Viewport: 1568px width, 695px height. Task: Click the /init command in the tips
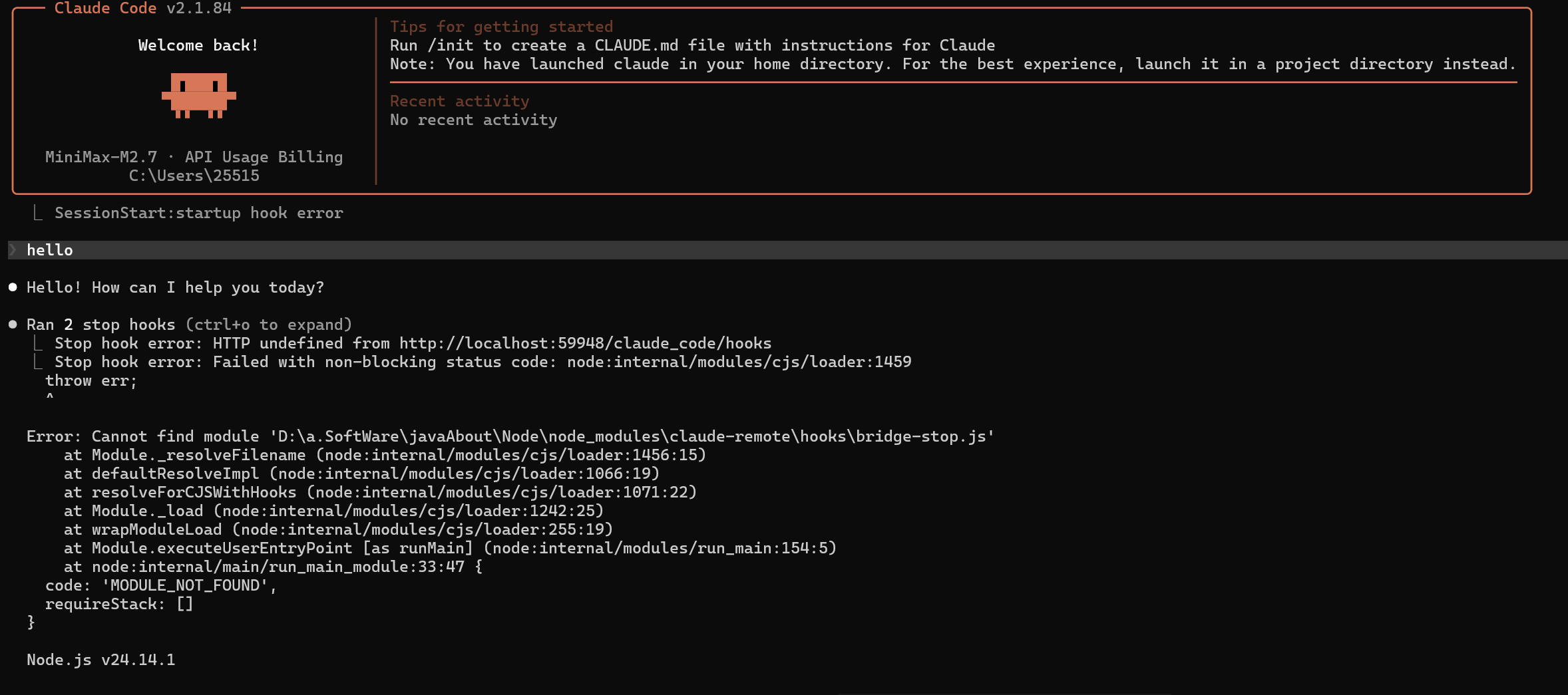click(451, 45)
